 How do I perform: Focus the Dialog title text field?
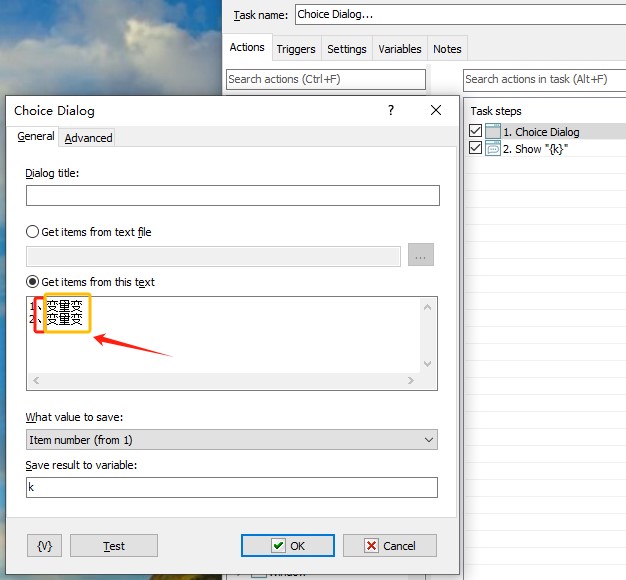[x=232, y=196]
